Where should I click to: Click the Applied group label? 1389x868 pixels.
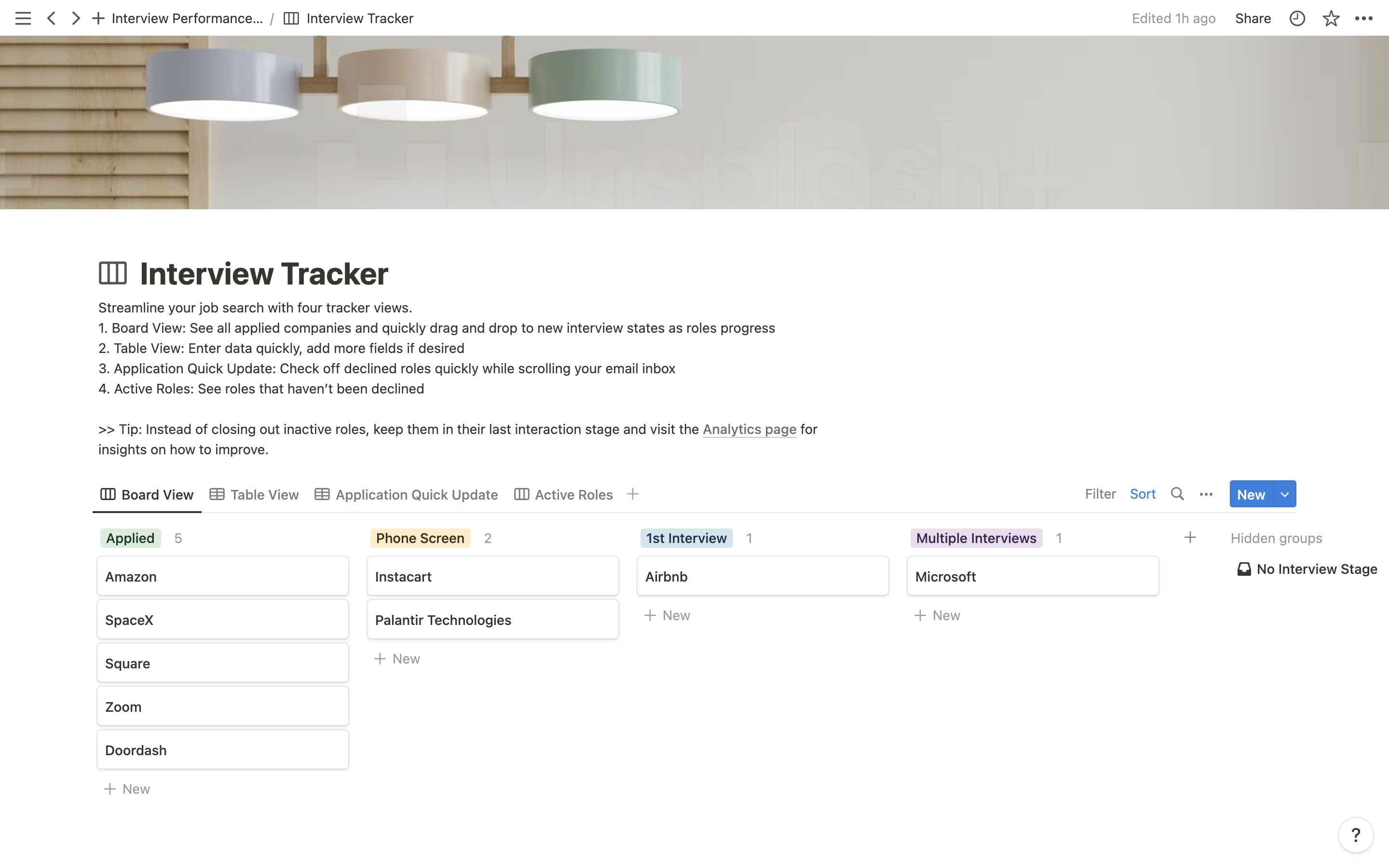[x=130, y=538]
